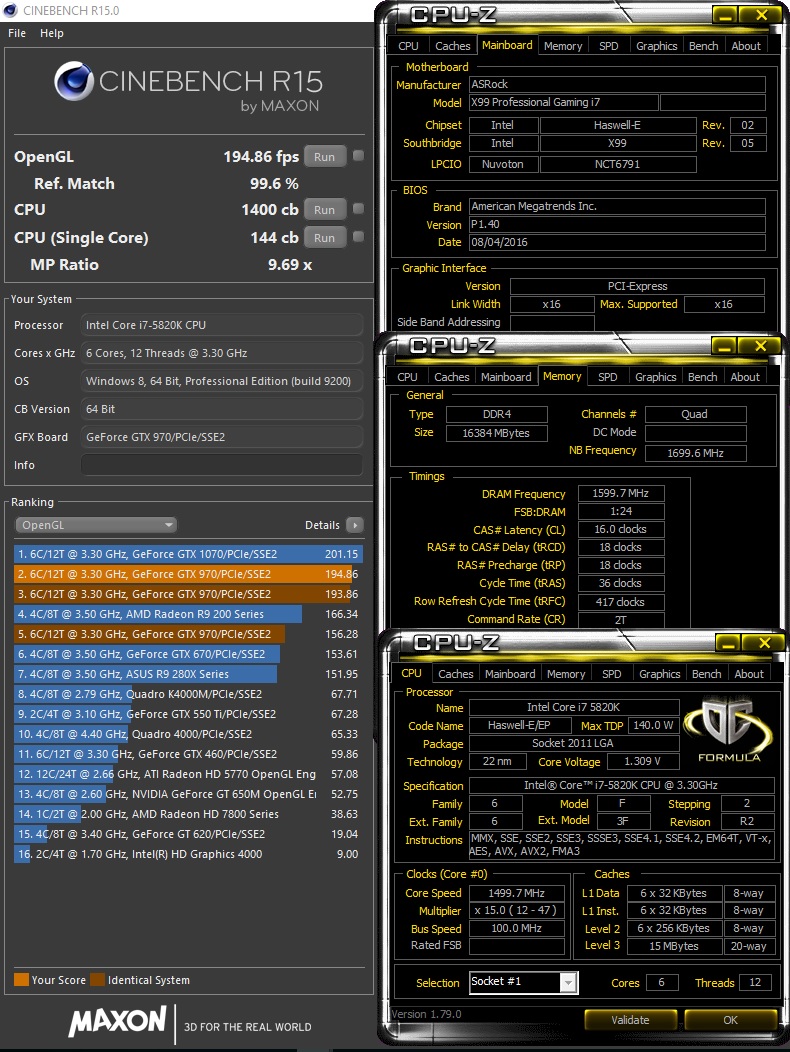This screenshot has height=1052, width=790.
Task: Select ranking row 4 AMD Radeon R9 200 Series
Action: point(189,614)
